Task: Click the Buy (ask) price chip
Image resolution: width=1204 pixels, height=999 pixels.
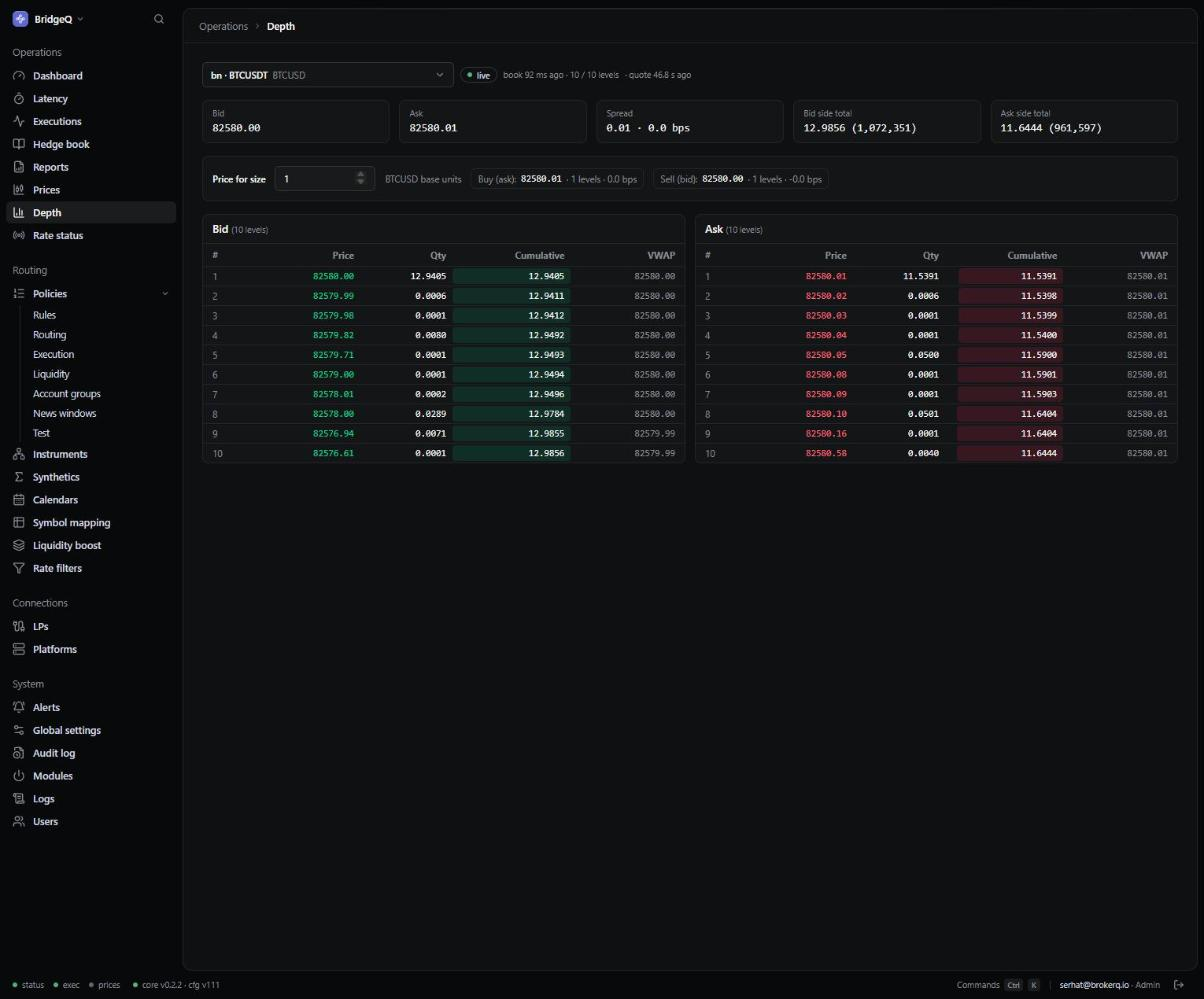Action: click(557, 179)
